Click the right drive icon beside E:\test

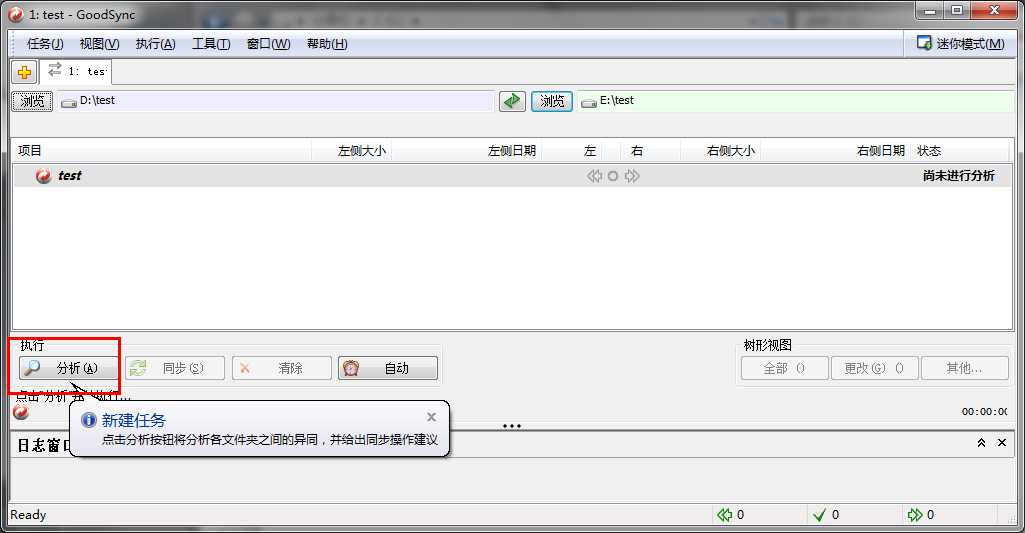pos(589,103)
